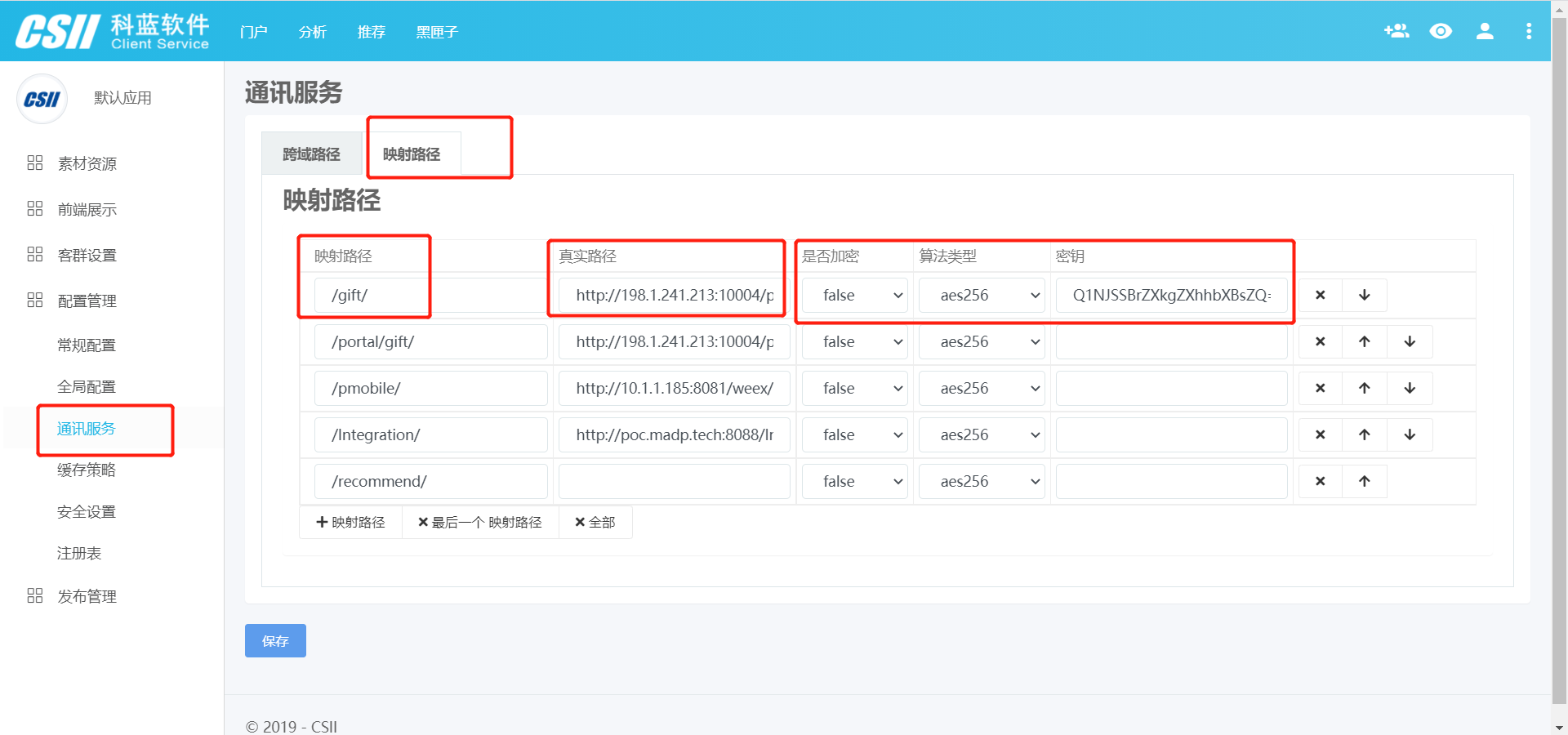
Task: Delete the /portal/gift/ mapping row
Action: click(1321, 341)
